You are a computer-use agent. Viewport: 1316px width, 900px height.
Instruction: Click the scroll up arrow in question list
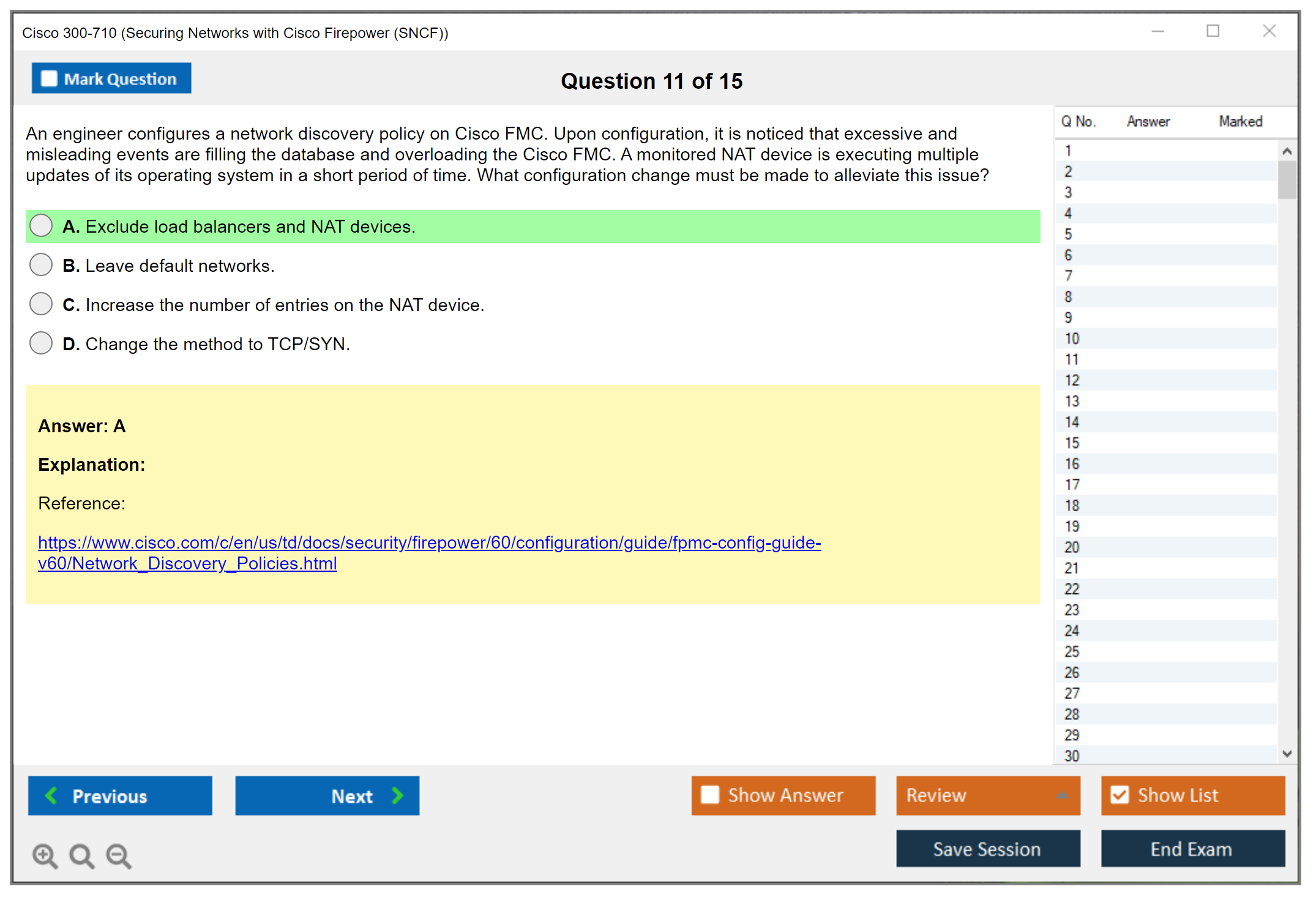point(1287,151)
